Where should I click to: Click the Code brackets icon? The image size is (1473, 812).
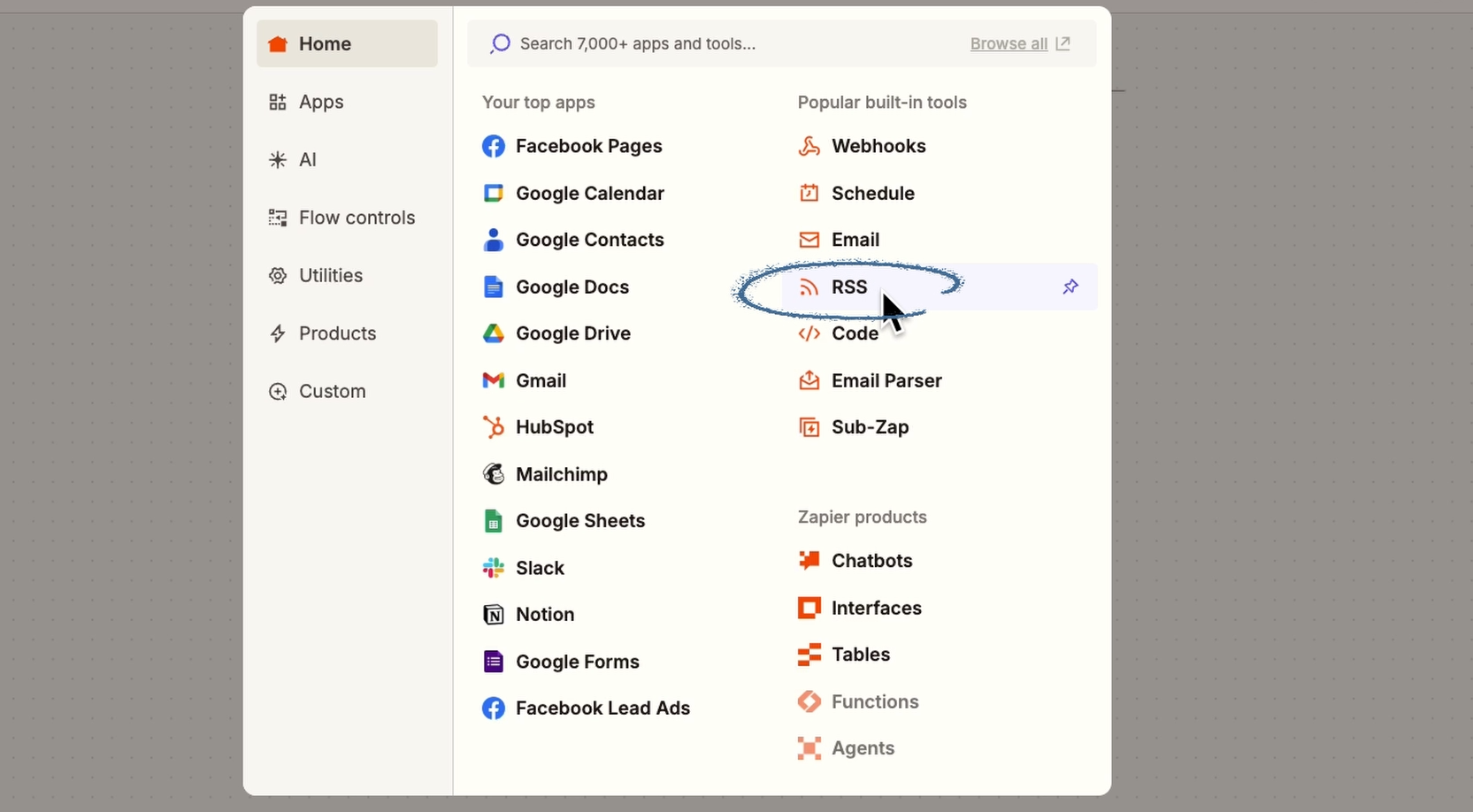809,333
